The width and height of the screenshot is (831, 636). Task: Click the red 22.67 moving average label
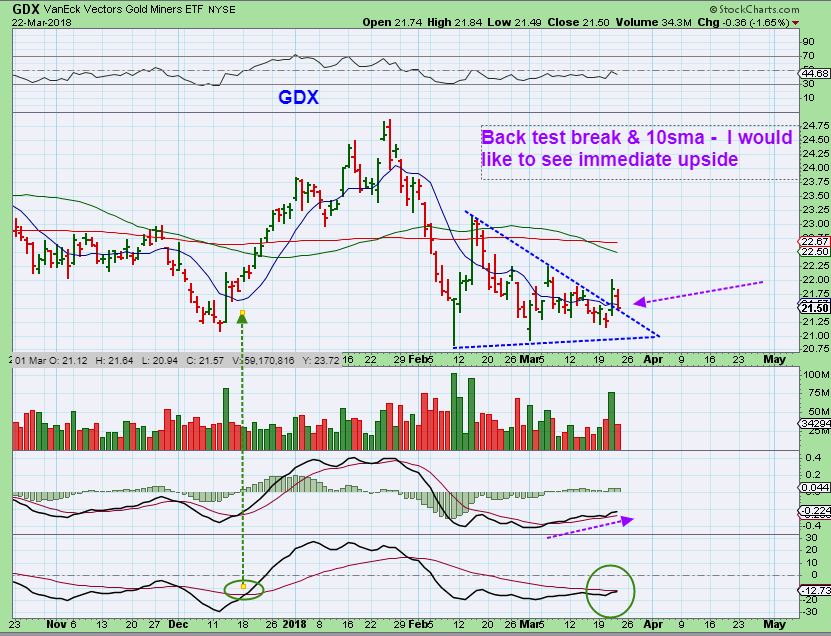pyautogui.click(x=816, y=242)
